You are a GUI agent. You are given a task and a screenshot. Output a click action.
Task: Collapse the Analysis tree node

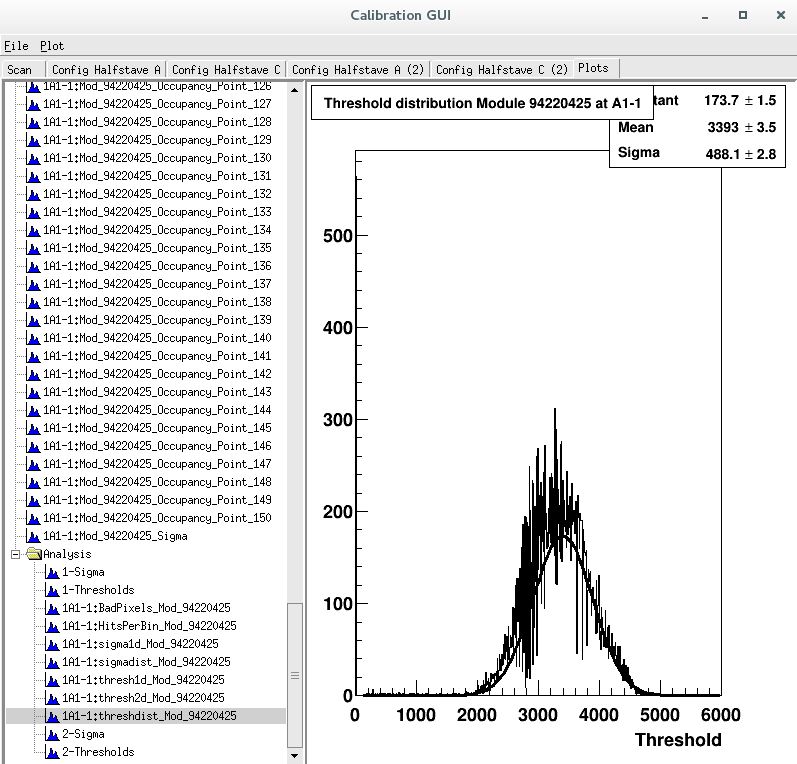coord(16,554)
